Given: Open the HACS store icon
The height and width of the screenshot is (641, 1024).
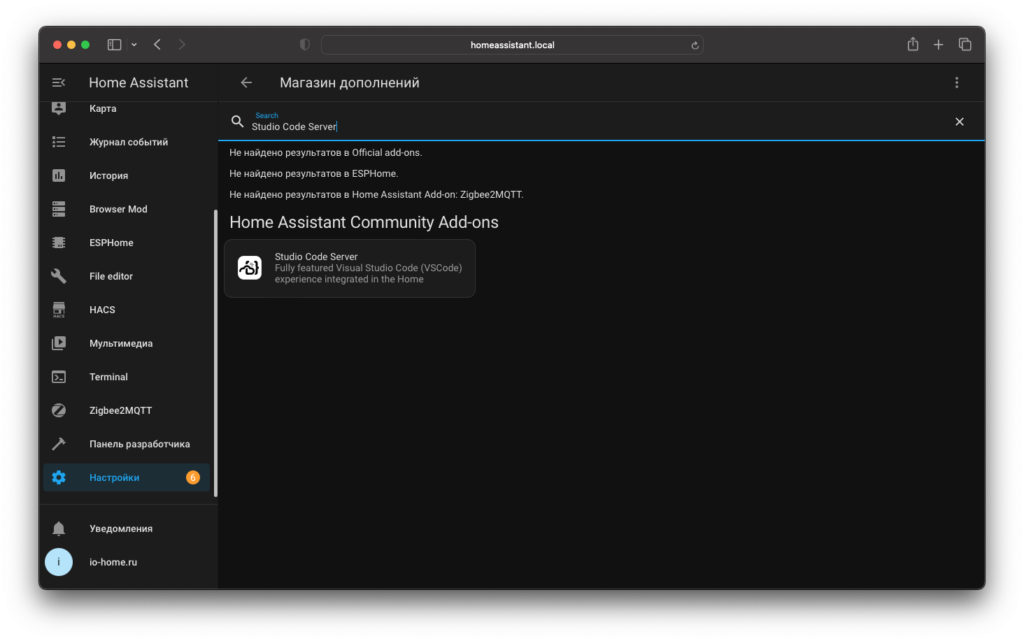Looking at the screenshot, I should click(x=58, y=309).
